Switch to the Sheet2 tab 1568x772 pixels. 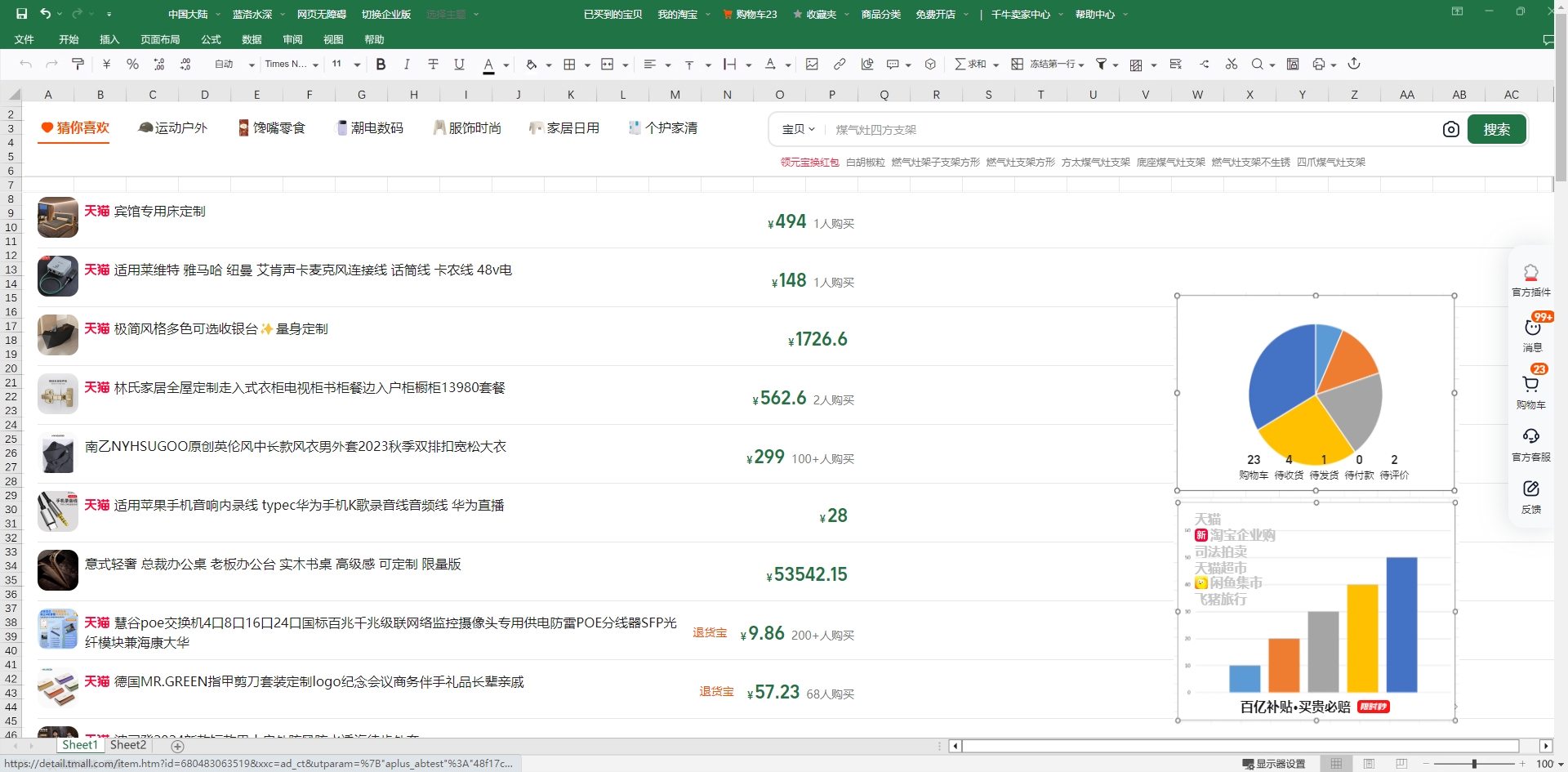coord(128,745)
